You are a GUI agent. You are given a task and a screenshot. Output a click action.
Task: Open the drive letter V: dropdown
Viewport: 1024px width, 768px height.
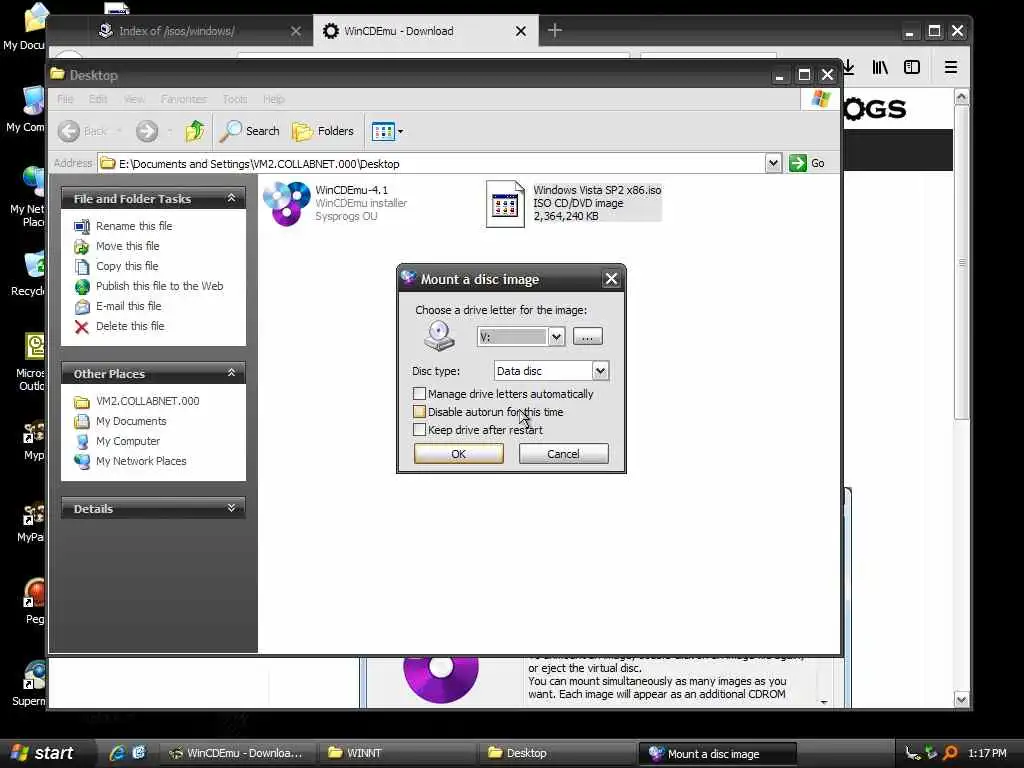click(x=556, y=337)
